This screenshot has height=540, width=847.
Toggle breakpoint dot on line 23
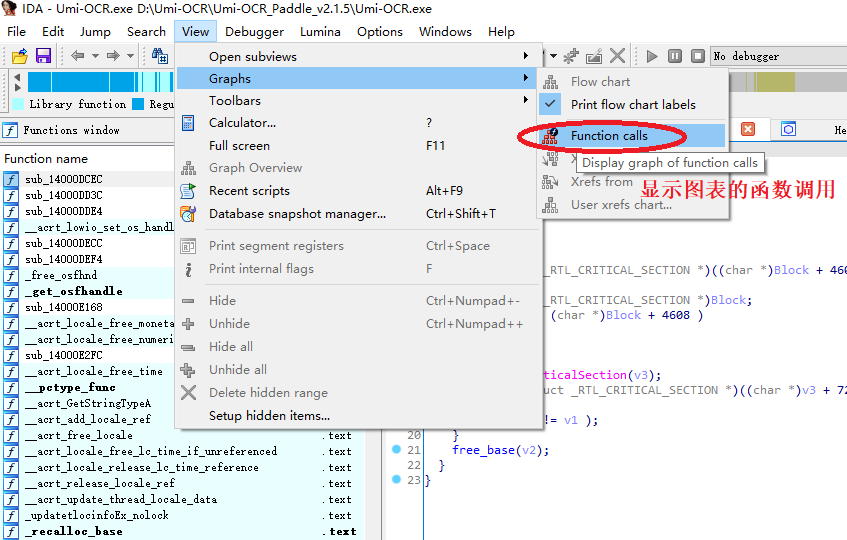(396, 479)
